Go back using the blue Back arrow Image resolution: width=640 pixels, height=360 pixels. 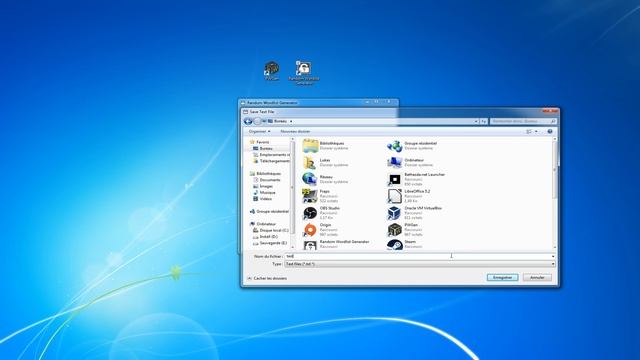click(x=248, y=121)
